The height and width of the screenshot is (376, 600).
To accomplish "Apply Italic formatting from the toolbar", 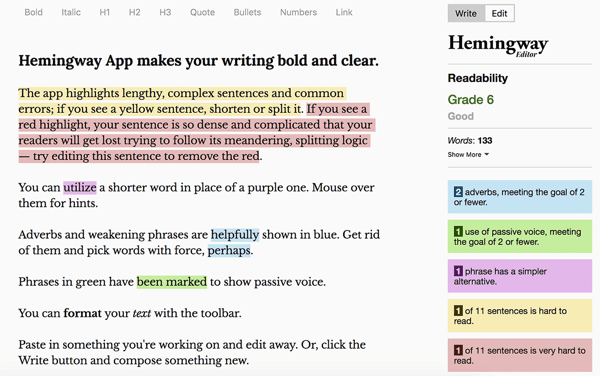I will (71, 12).
